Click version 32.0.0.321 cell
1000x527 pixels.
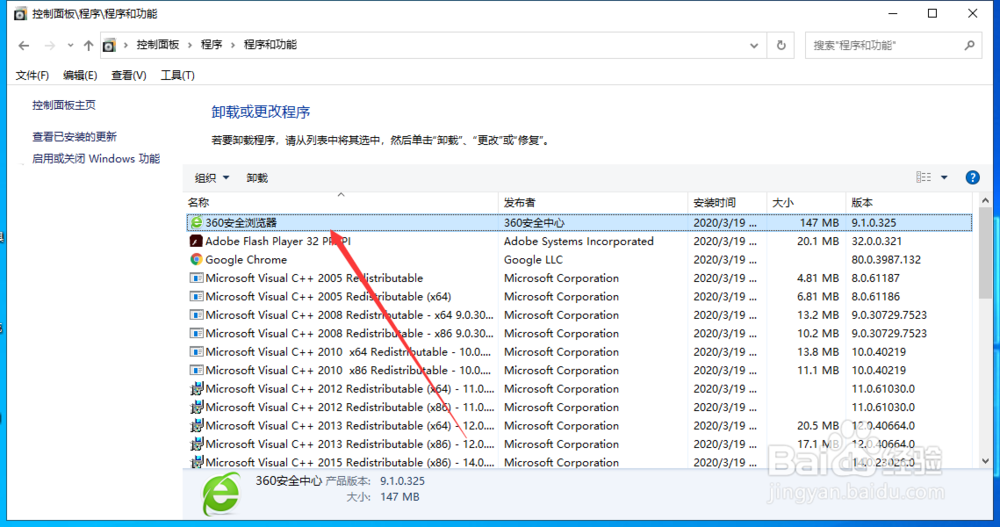click(x=876, y=241)
